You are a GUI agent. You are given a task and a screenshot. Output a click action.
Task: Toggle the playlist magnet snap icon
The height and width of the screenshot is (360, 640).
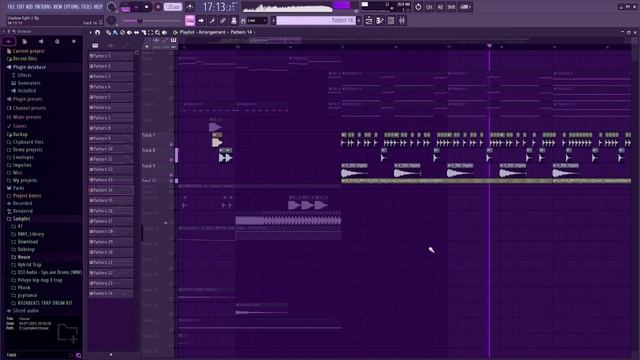[x=98, y=32]
